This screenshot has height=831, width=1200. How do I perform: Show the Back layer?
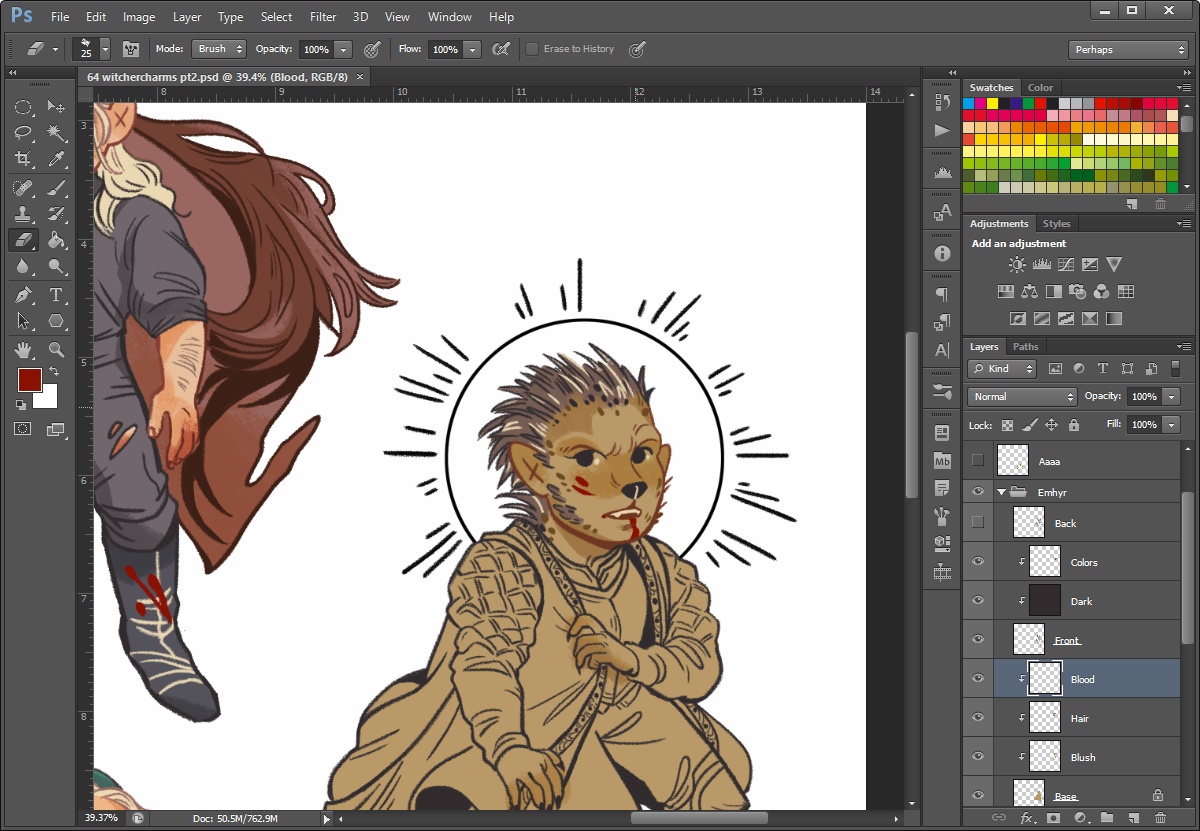[978, 523]
